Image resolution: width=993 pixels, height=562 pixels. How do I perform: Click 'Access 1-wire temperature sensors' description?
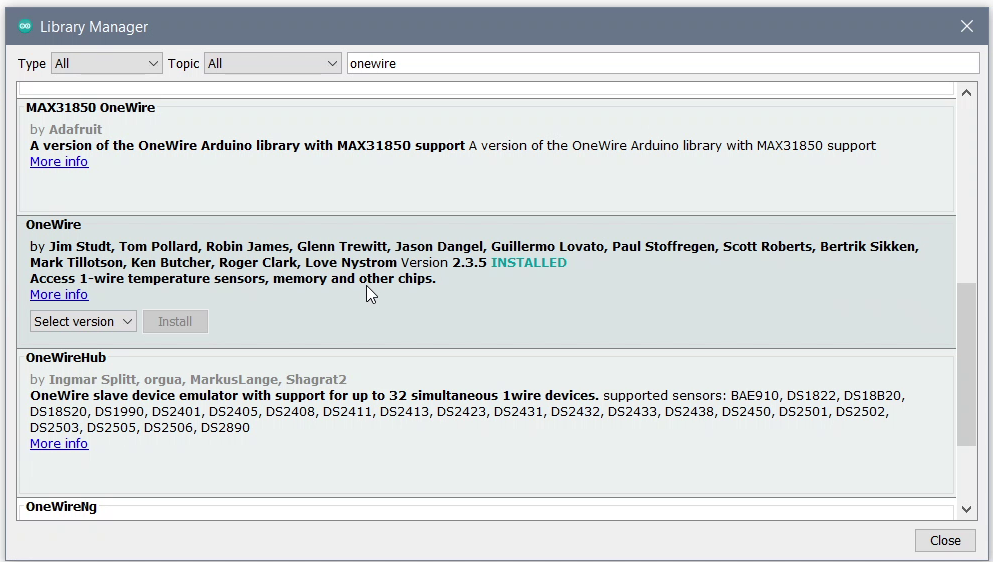click(233, 279)
